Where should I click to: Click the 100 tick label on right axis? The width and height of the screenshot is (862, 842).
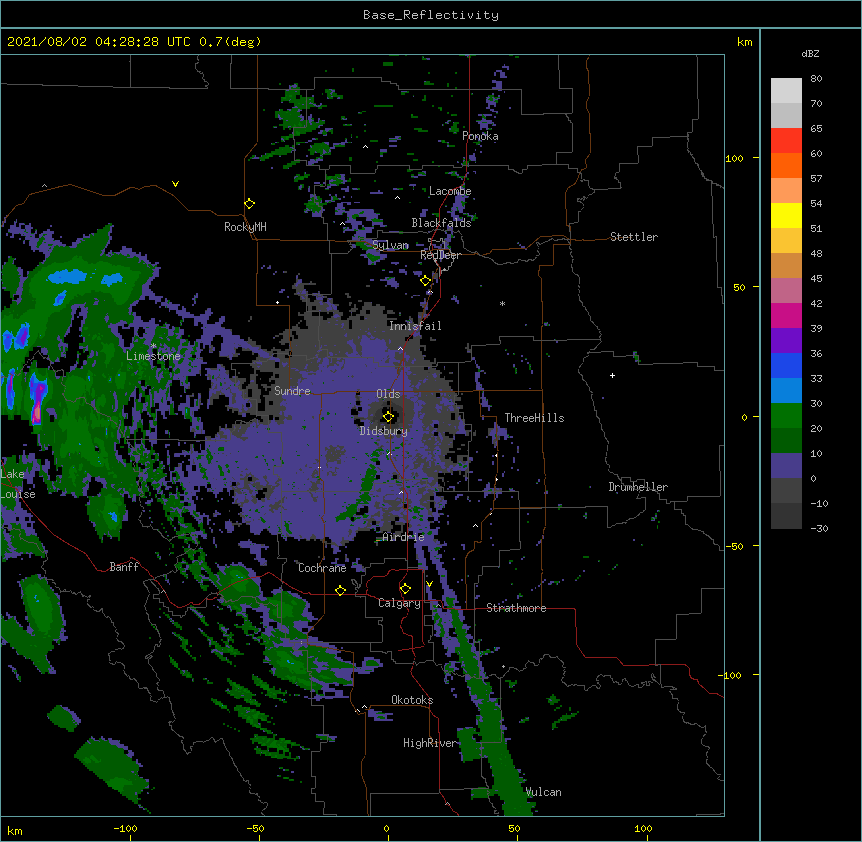click(735, 159)
